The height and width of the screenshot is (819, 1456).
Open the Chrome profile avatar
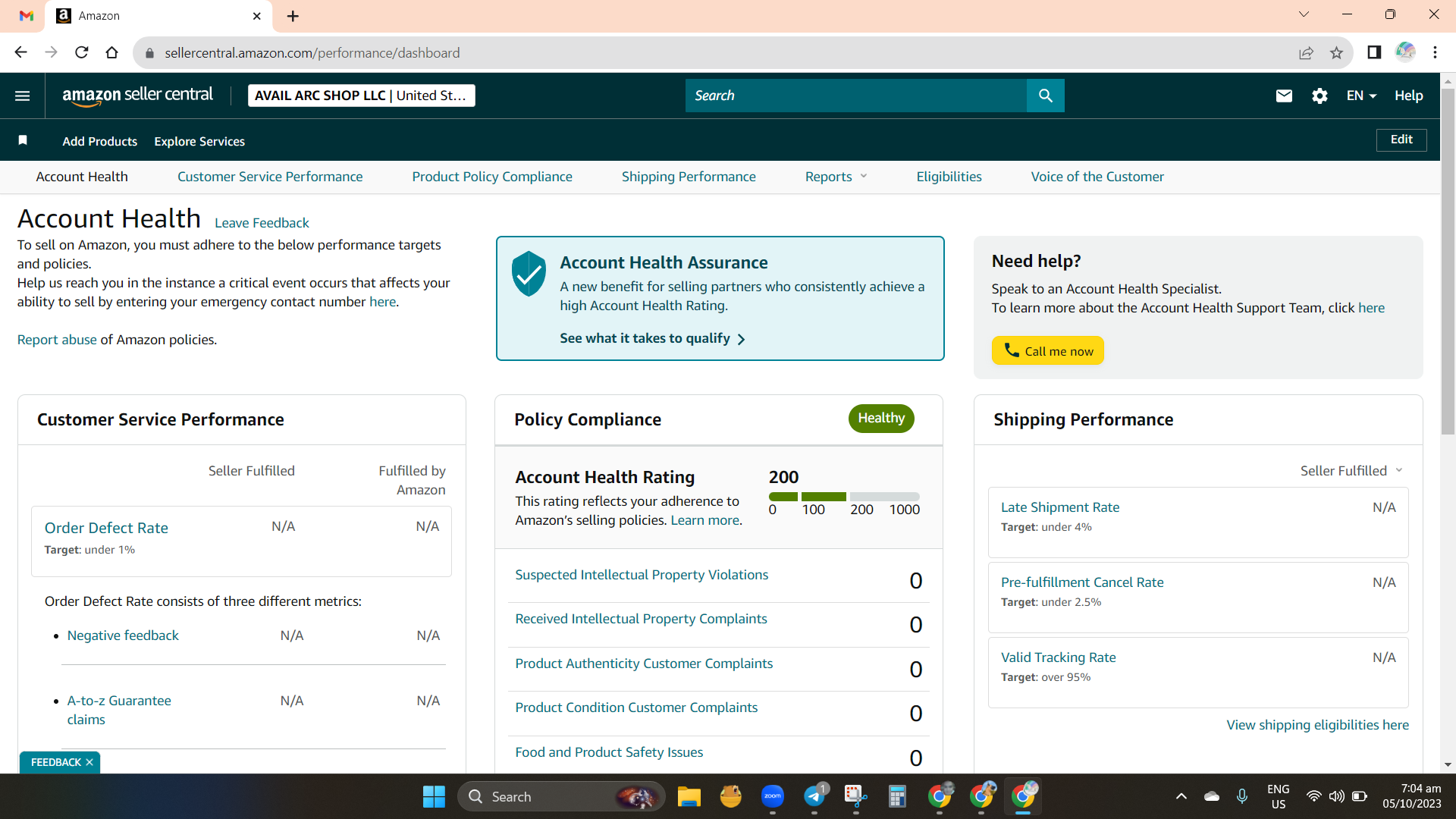(x=1405, y=52)
